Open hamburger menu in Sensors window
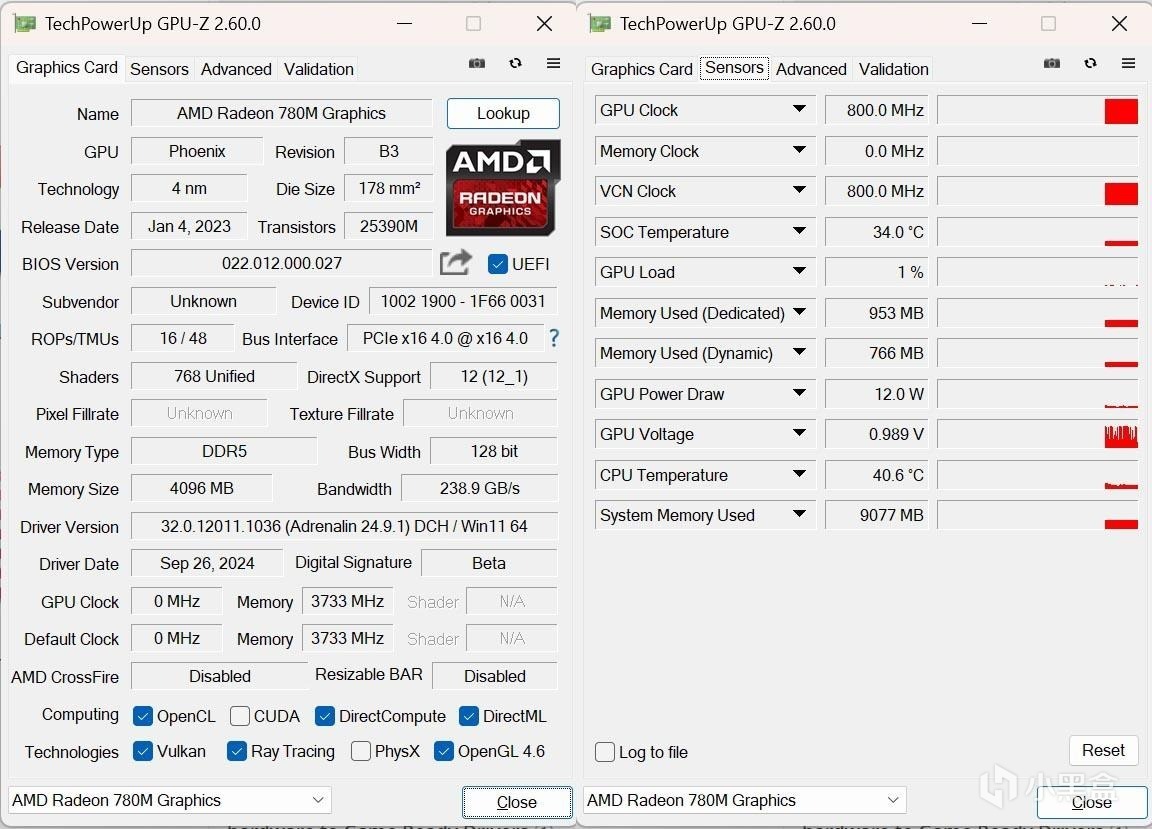 point(1129,63)
